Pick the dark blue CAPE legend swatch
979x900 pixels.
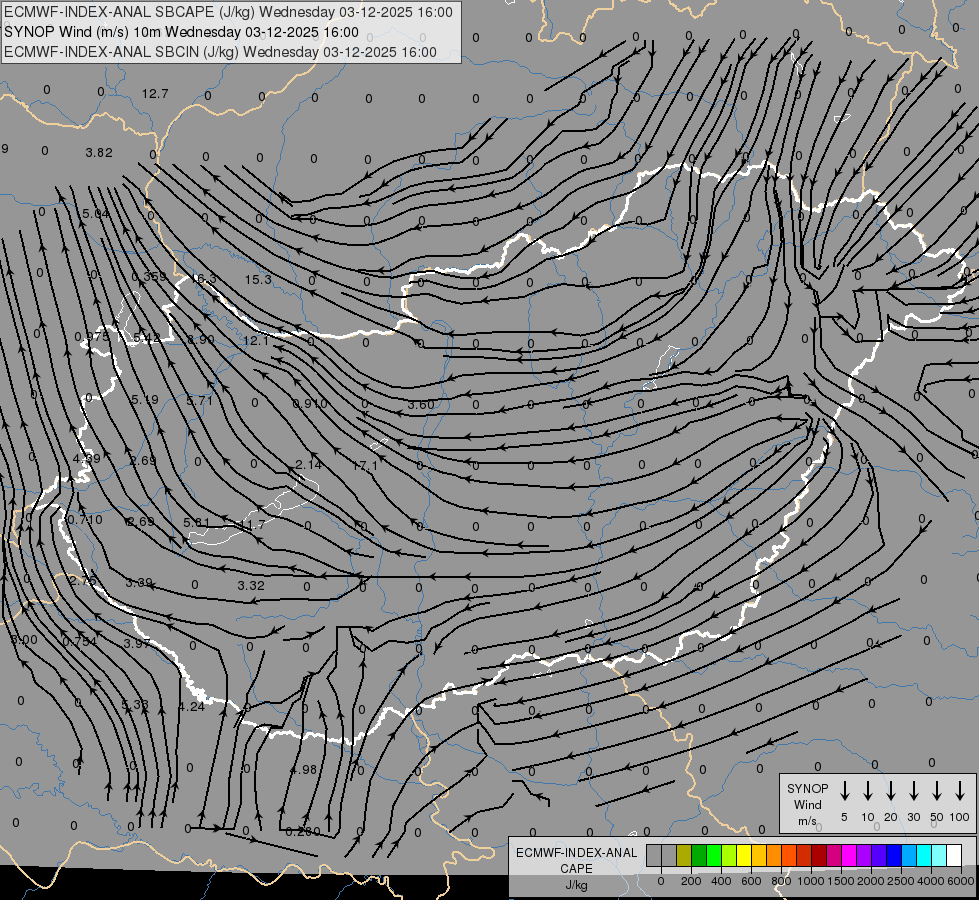[893, 855]
